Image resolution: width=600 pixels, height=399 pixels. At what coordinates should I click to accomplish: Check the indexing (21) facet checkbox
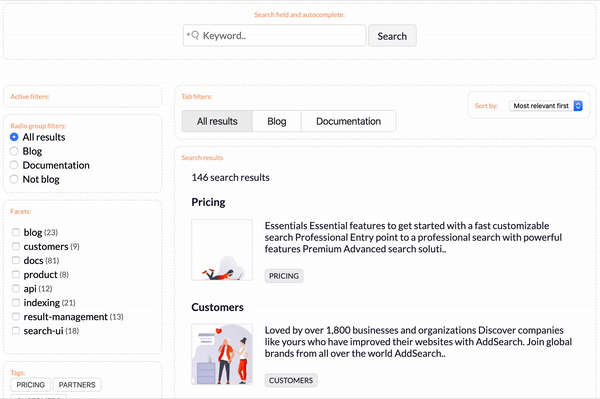(x=16, y=303)
